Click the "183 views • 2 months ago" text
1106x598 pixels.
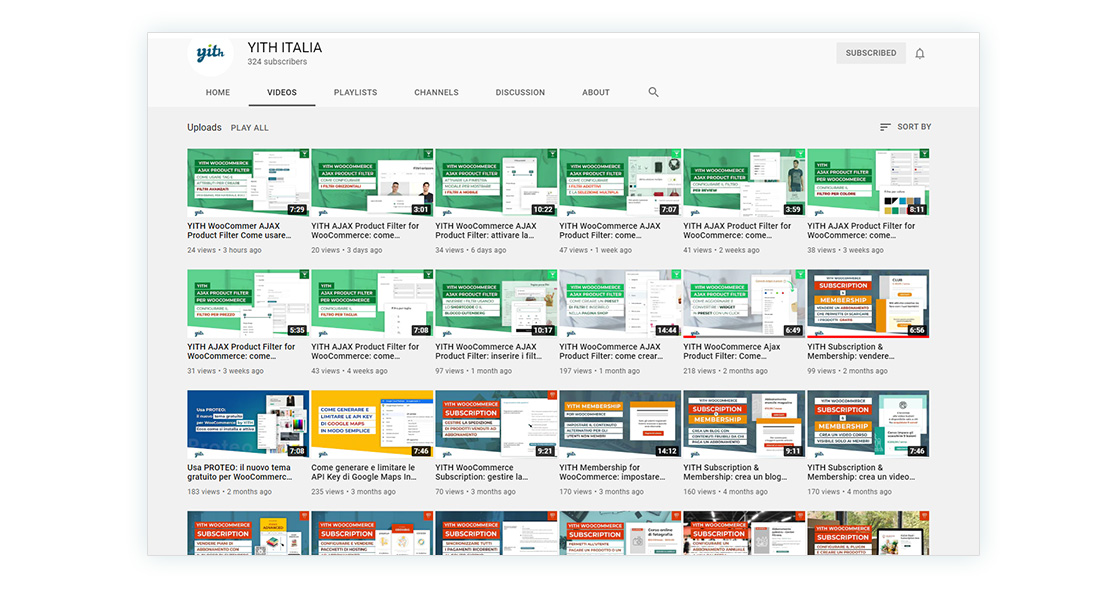pos(230,492)
